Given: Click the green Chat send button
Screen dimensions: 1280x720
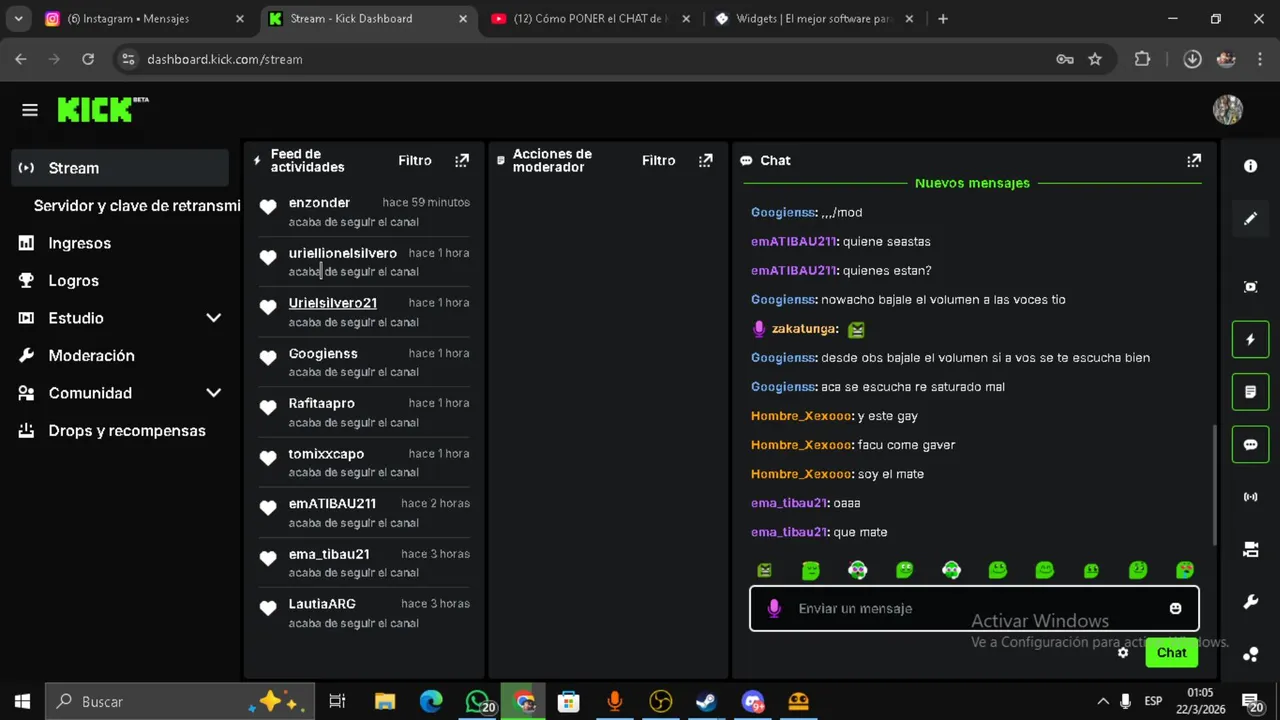Looking at the screenshot, I should (1171, 653).
